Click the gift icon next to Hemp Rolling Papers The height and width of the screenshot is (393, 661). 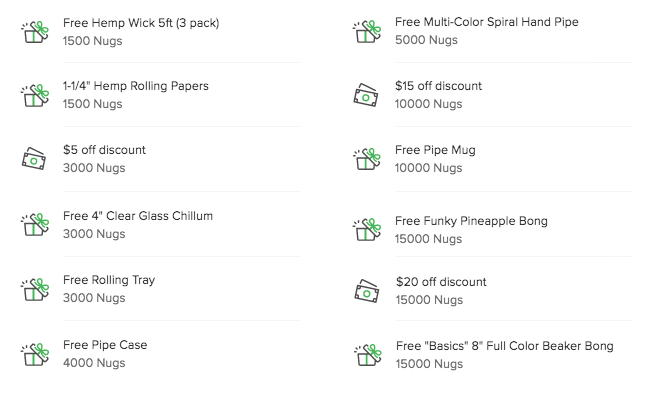point(35,96)
